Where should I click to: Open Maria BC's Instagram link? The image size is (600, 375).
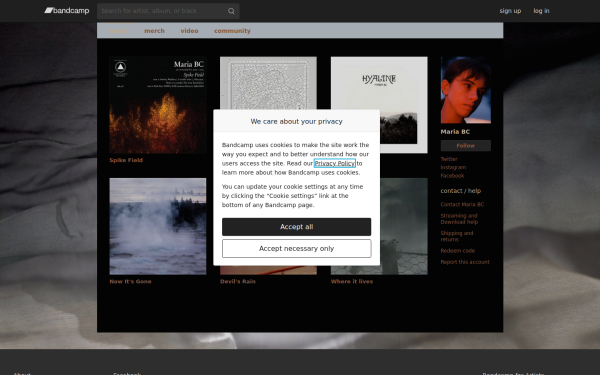(453, 167)
